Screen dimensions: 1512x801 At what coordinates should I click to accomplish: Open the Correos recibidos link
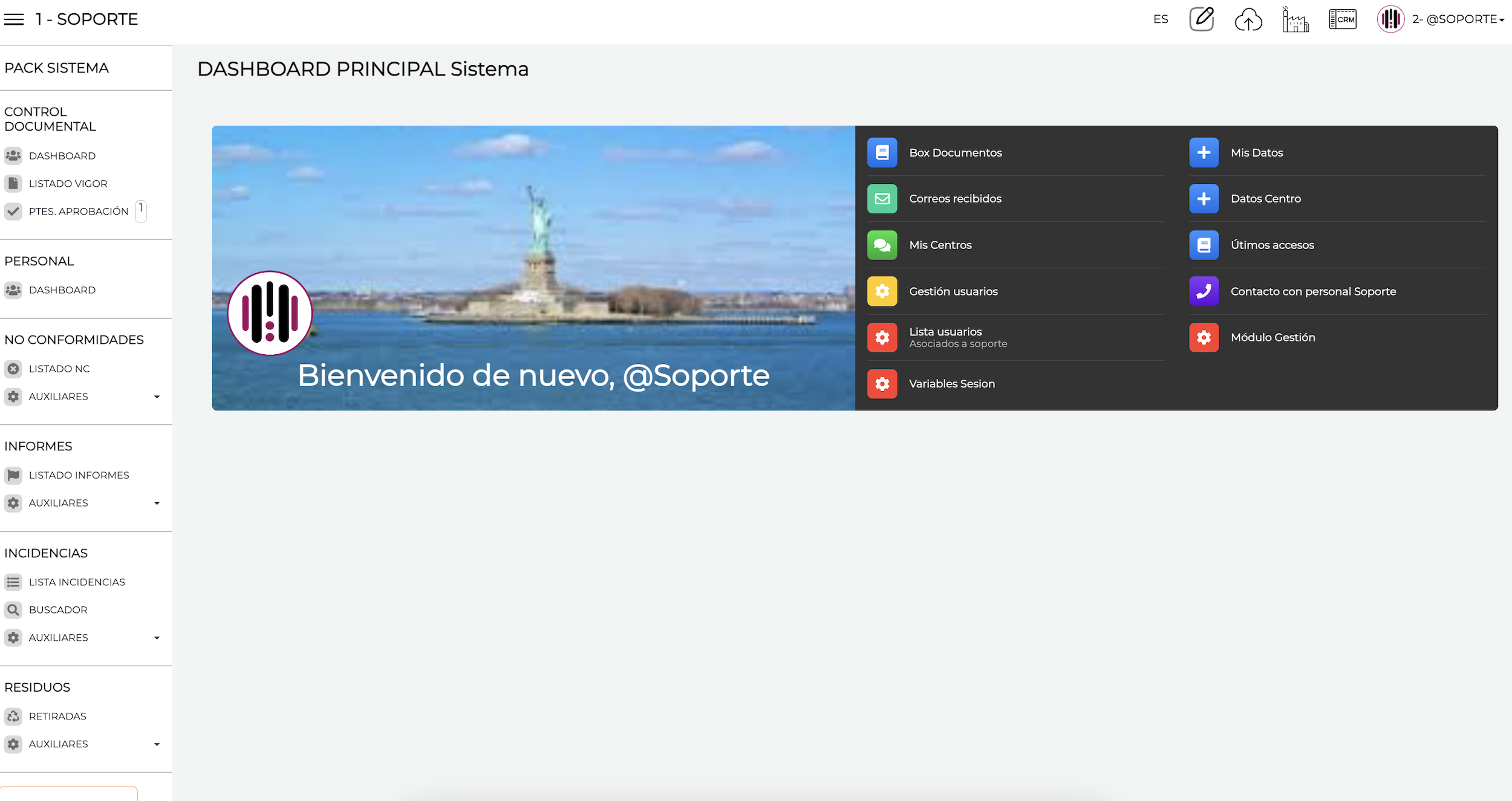tap(955, 199)
